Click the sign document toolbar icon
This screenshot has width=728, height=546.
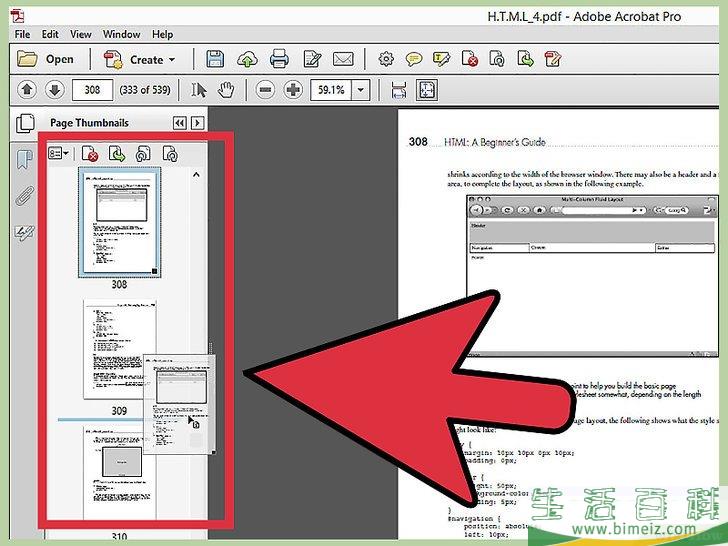click(x=553, y=59)
